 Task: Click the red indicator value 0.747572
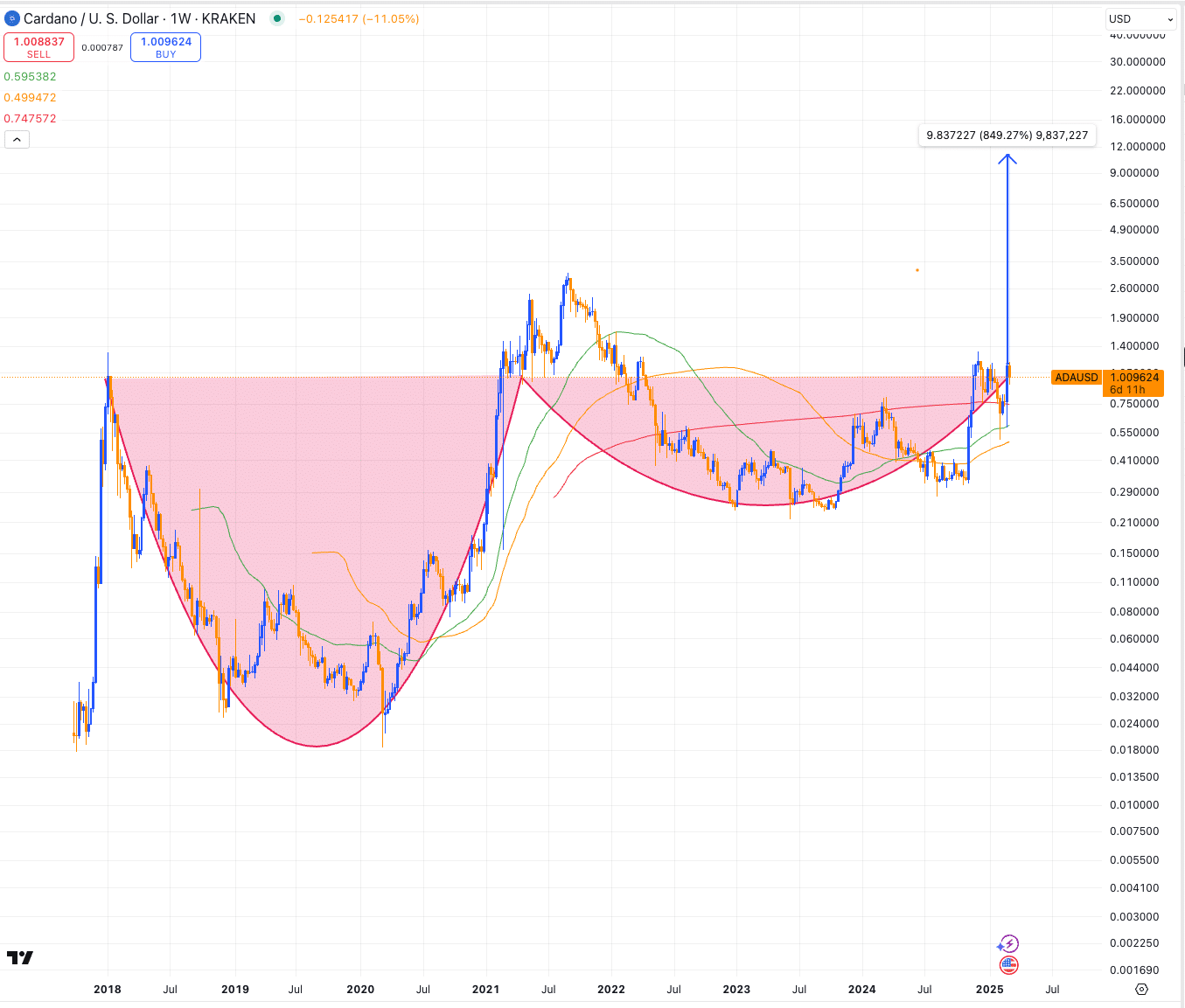click(30, 119)
